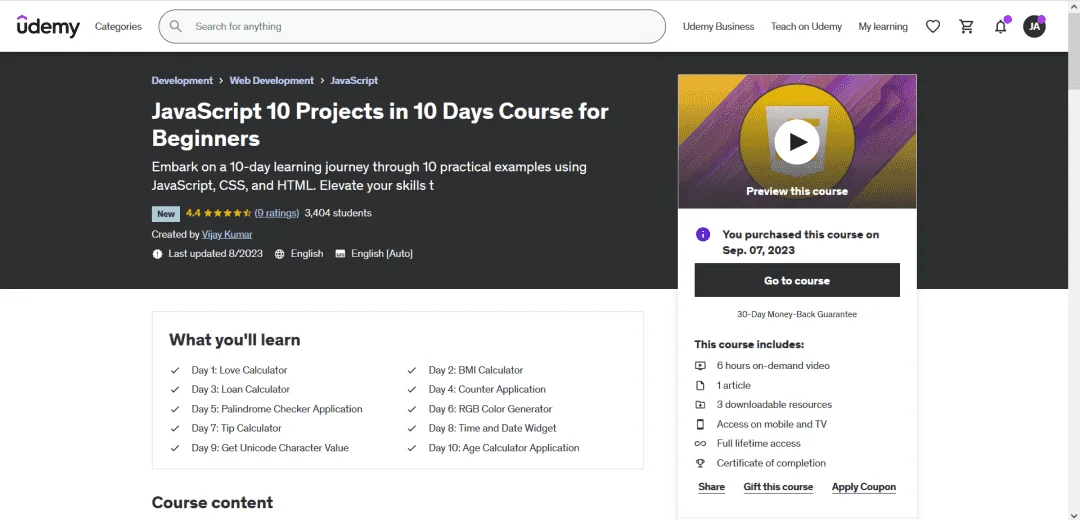Click the Day 8: Time and Date Widget text
Viewport: 1080px width, 520px height.
tap(492, 428)
